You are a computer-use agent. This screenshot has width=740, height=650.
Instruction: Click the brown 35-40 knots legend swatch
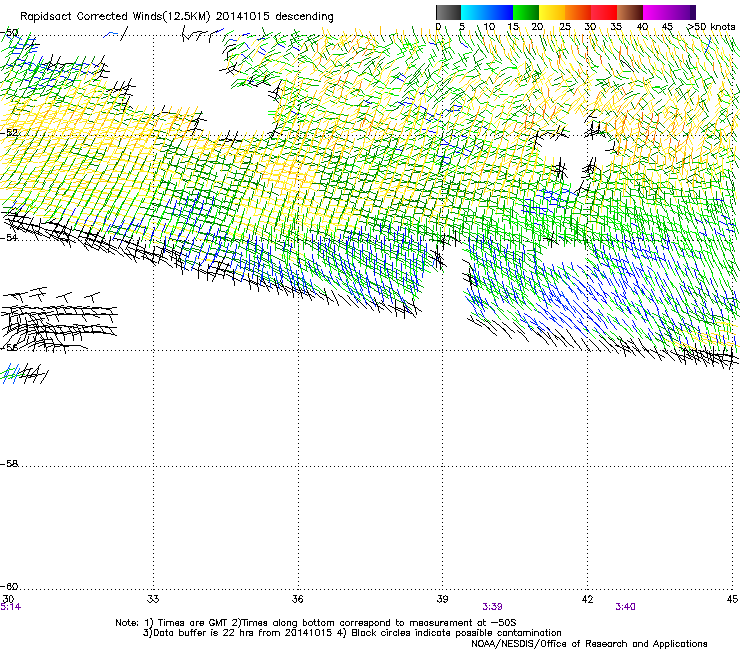click(630, 12)
